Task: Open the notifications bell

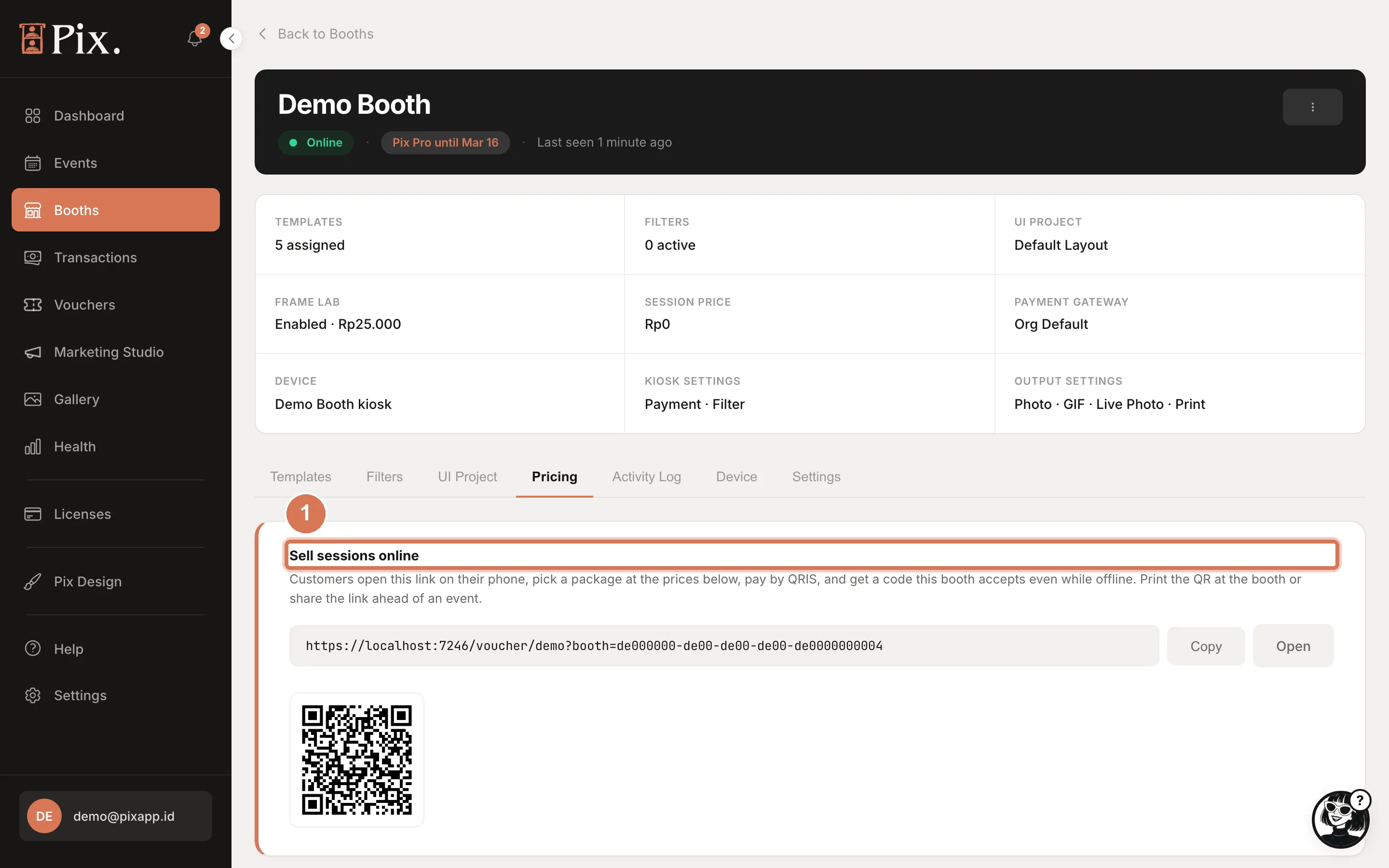Action: 195,38
